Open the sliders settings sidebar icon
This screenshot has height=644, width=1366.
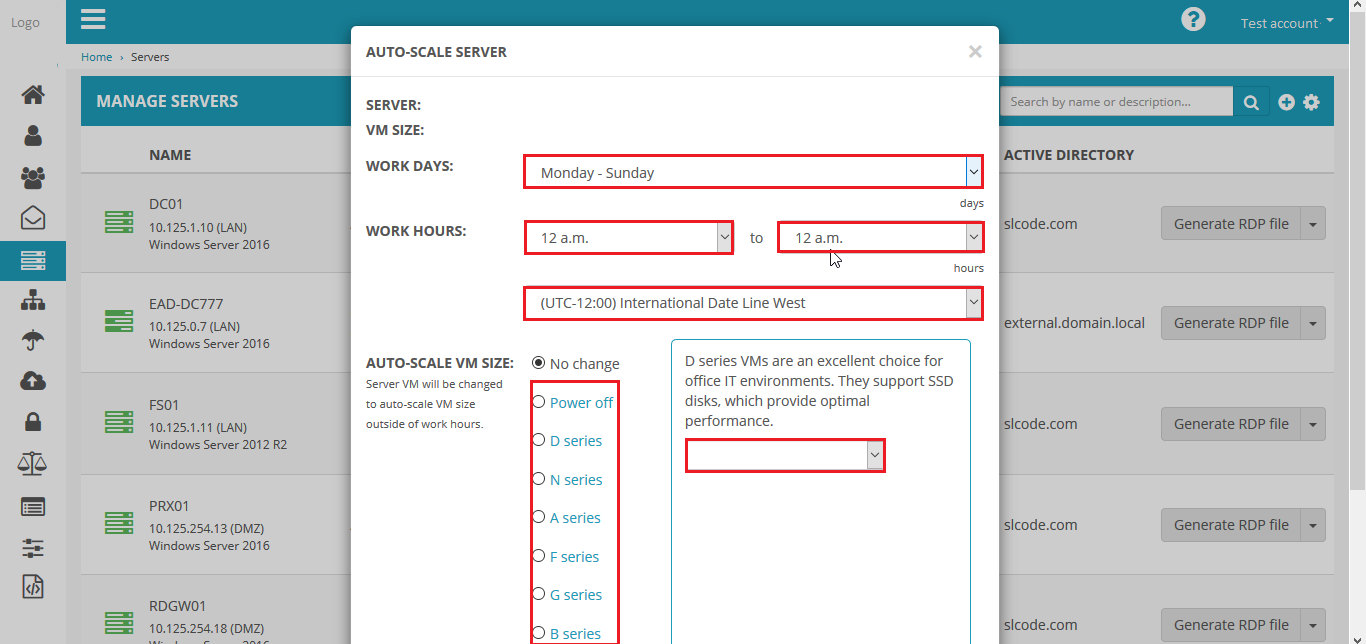pyautogui.click(x=33, y=547)
